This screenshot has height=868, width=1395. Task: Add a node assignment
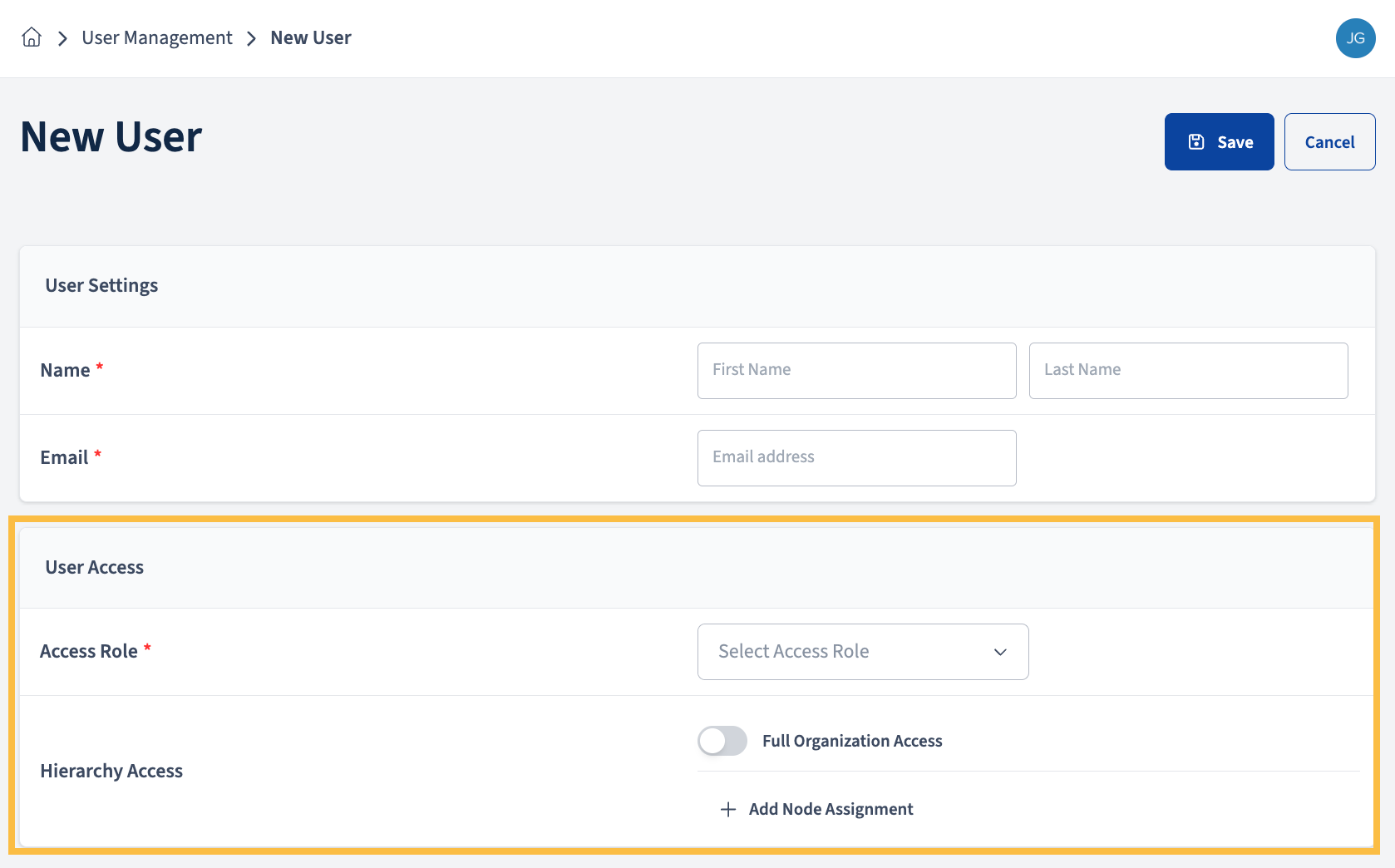(x=816, y=809)
